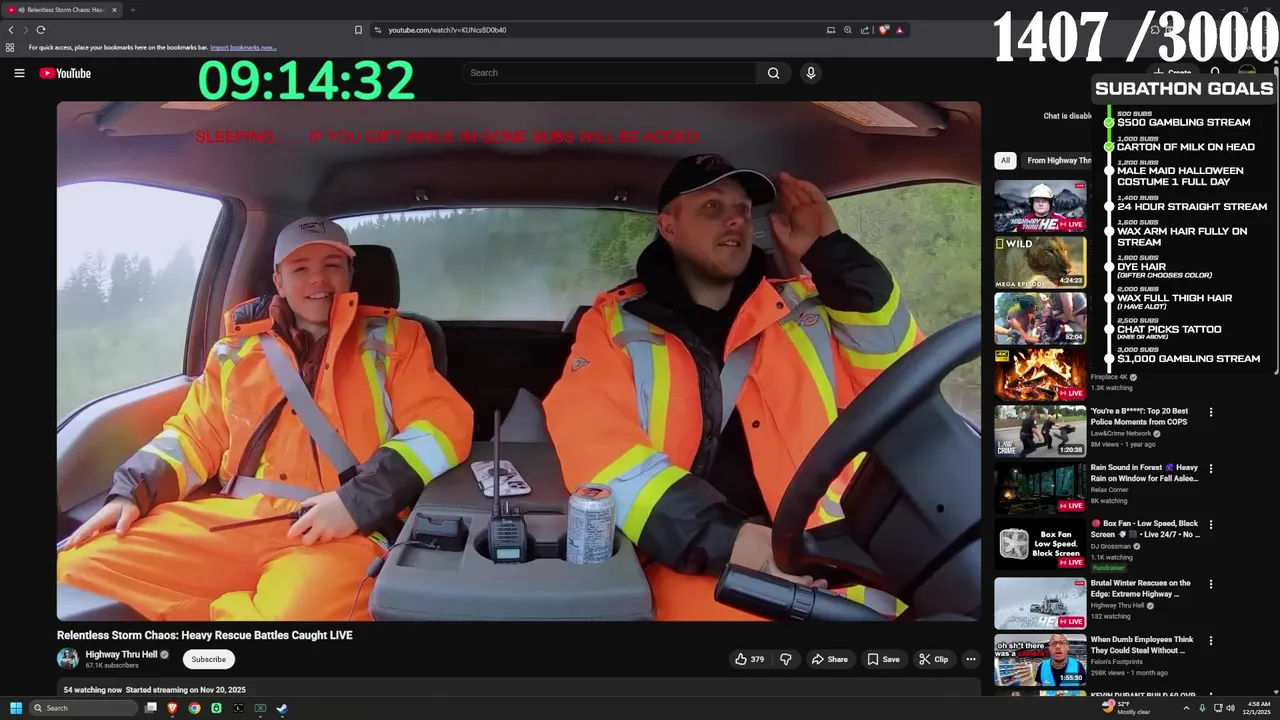Open a new browser tab
The height and width of the screenshot is (720, 1280).
pyautogui.click(x=132, y=10)
